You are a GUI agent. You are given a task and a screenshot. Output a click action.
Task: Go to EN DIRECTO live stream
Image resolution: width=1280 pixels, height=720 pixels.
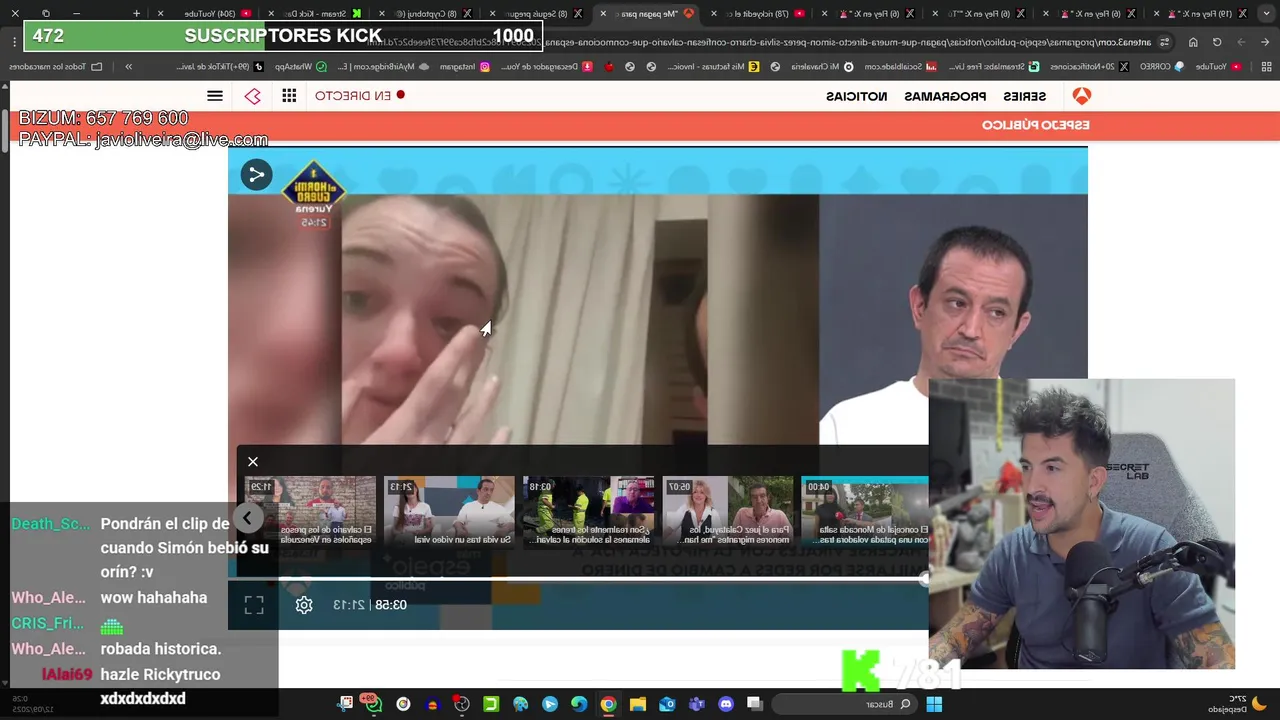pyautogui.click(x=360, y=96)
